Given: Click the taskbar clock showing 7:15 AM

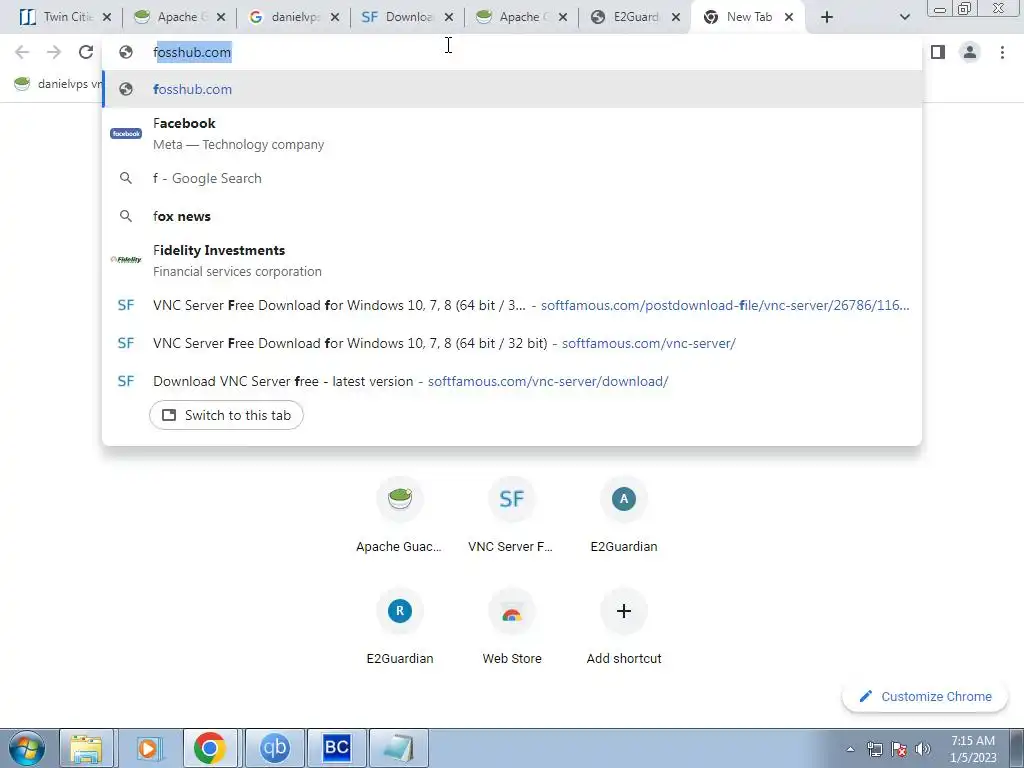Looking at the screenshot, I should point(973,749).
